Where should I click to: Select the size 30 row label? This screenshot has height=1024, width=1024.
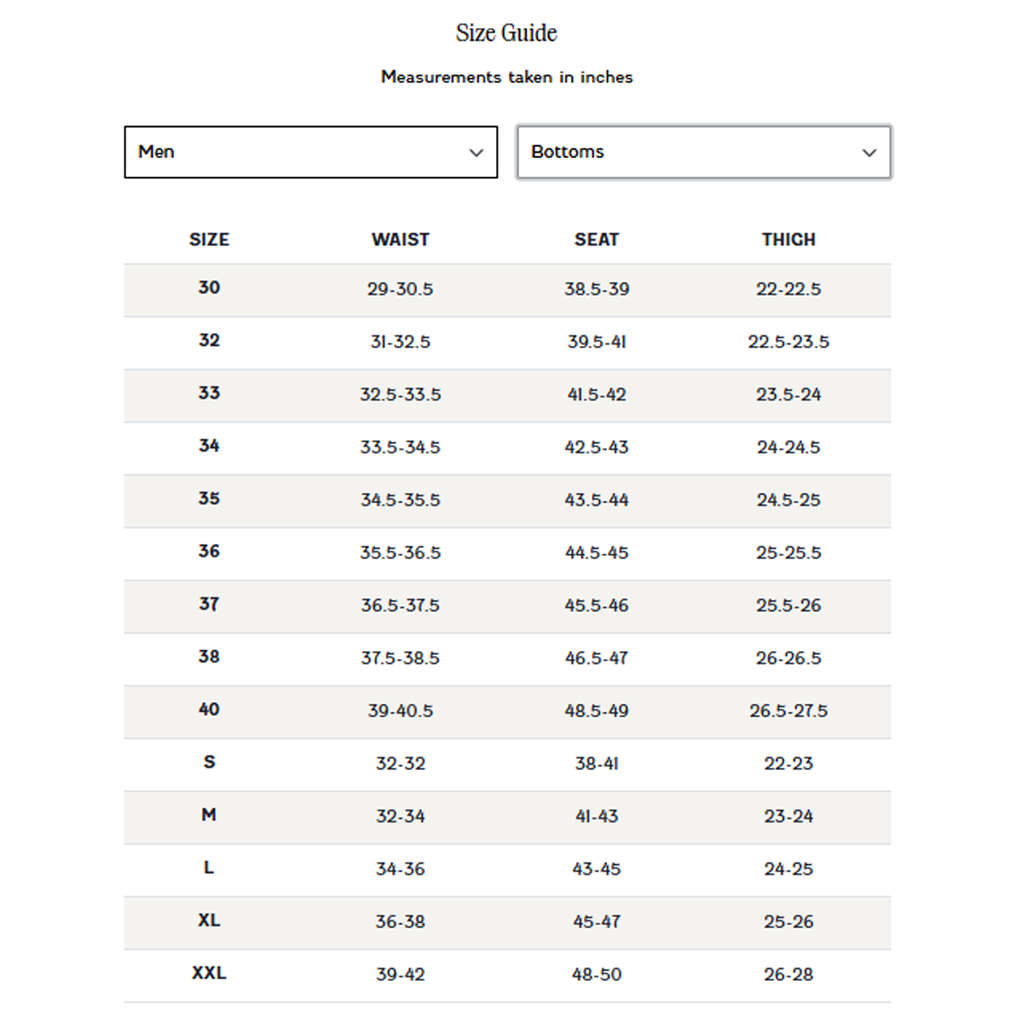209,288
